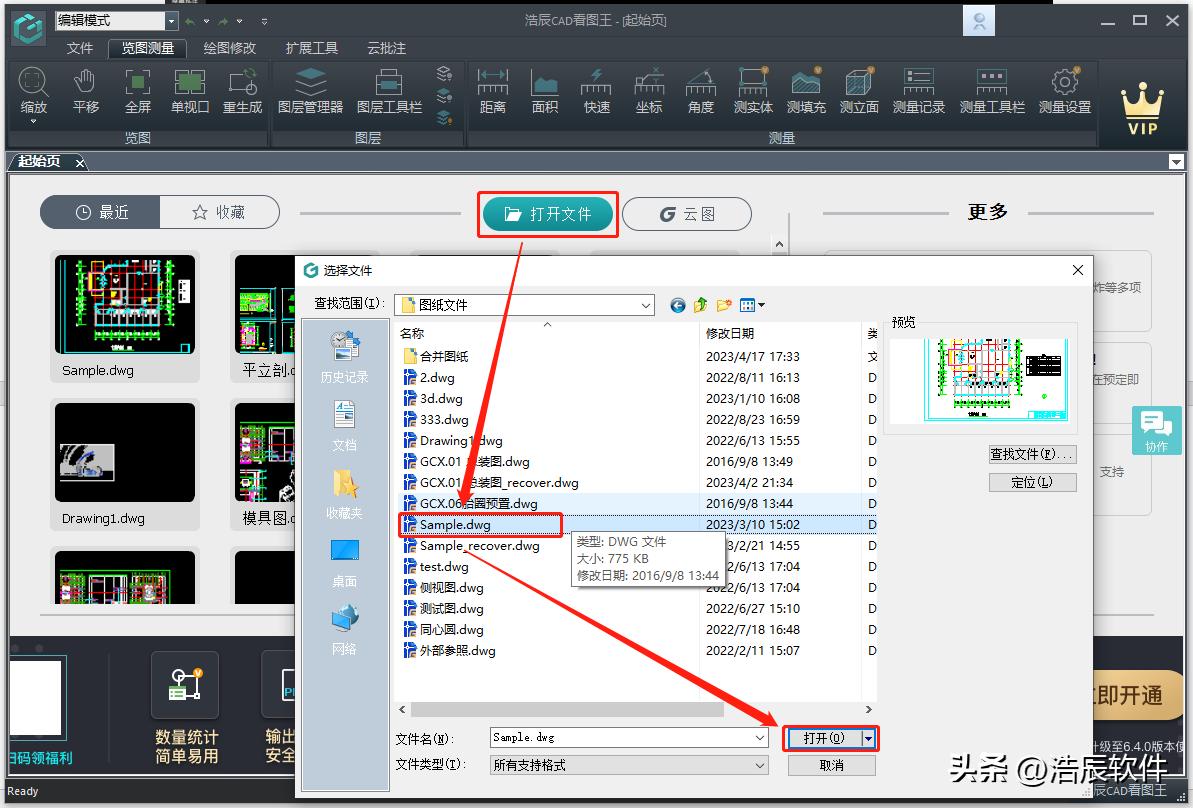The image size is (1193, 808).
Task: Select the 面积 area measure tool
Action: point(545,90)
